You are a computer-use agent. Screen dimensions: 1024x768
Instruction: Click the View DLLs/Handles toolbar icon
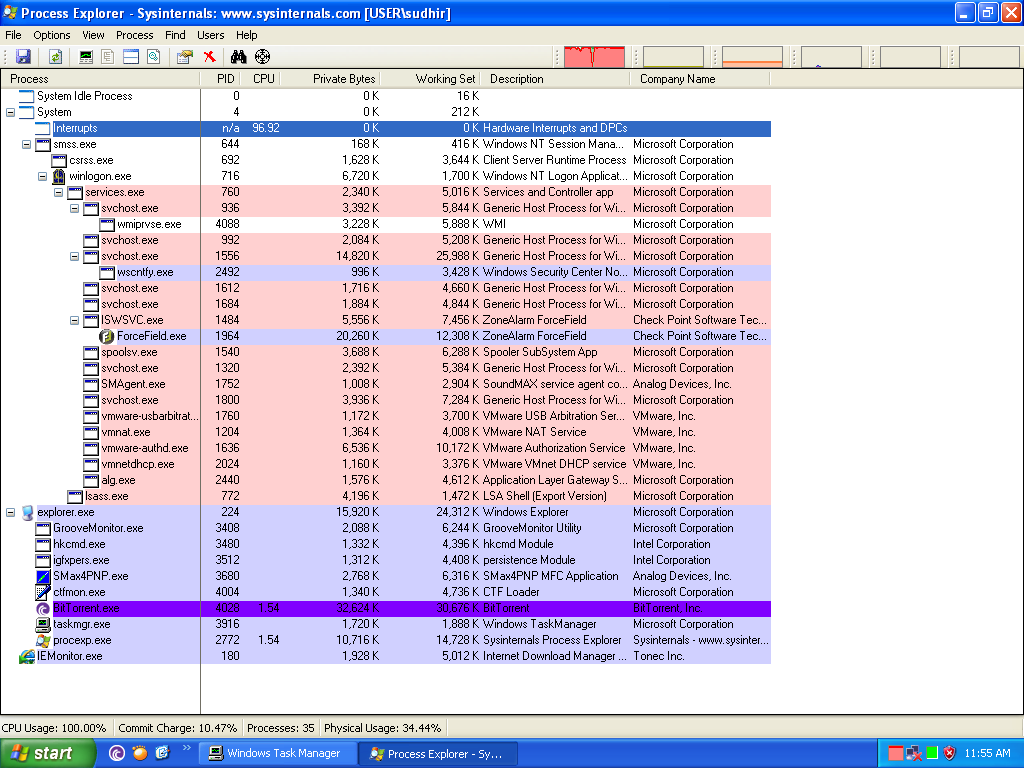tap(153, 57)
